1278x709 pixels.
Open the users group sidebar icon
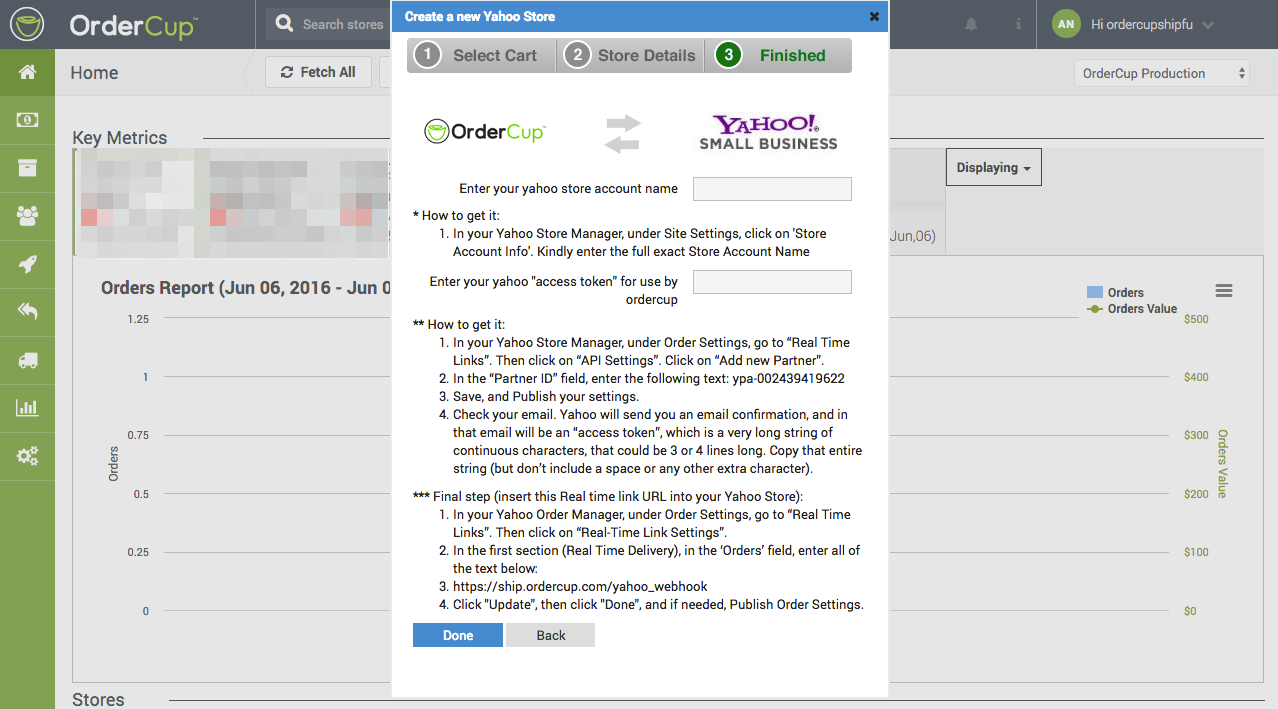click(x=27, y=216)
